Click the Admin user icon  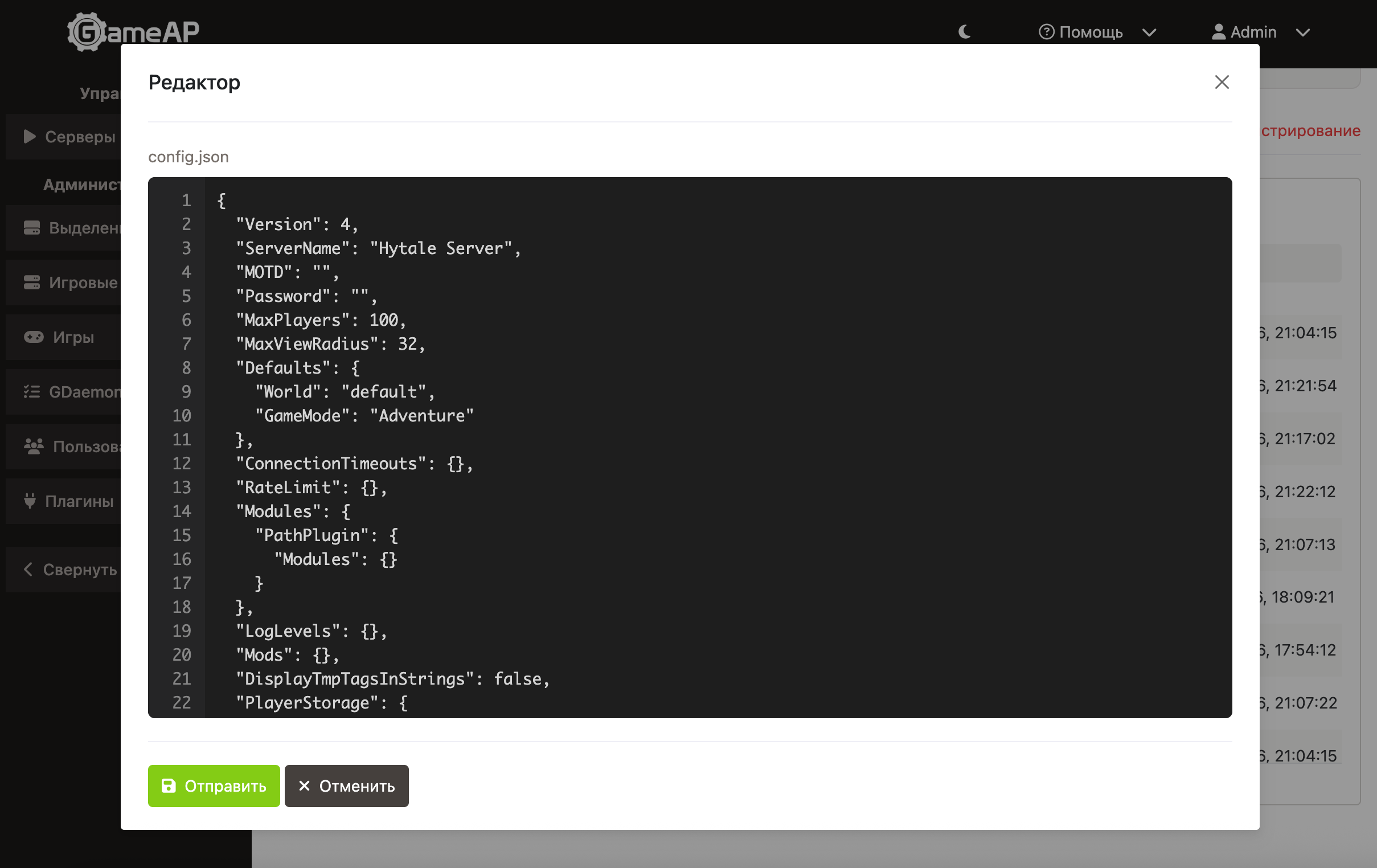pos(1218,32)
